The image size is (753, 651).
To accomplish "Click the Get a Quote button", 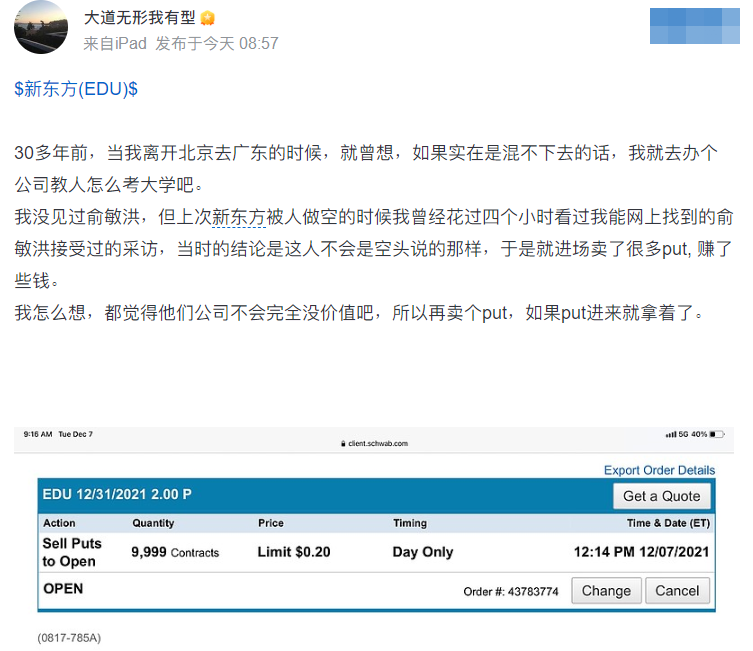I will click(x=662, y=496).
